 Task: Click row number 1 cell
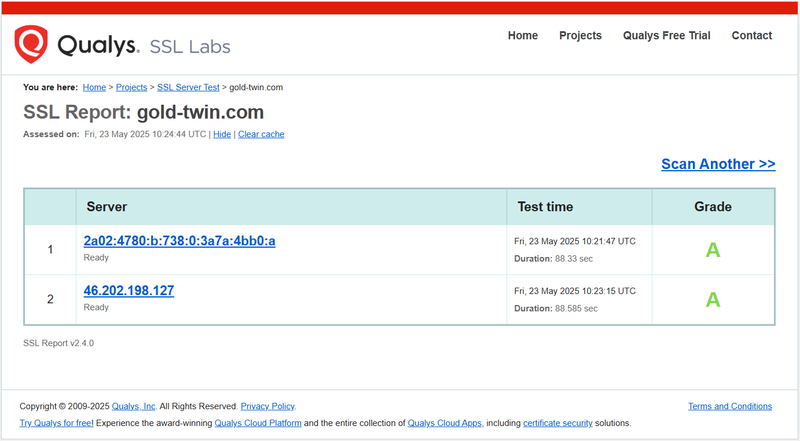coord(50,250)
